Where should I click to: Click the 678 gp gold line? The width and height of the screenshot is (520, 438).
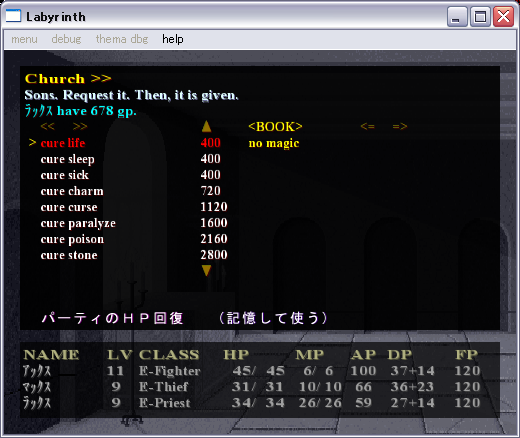coord(81,111)
